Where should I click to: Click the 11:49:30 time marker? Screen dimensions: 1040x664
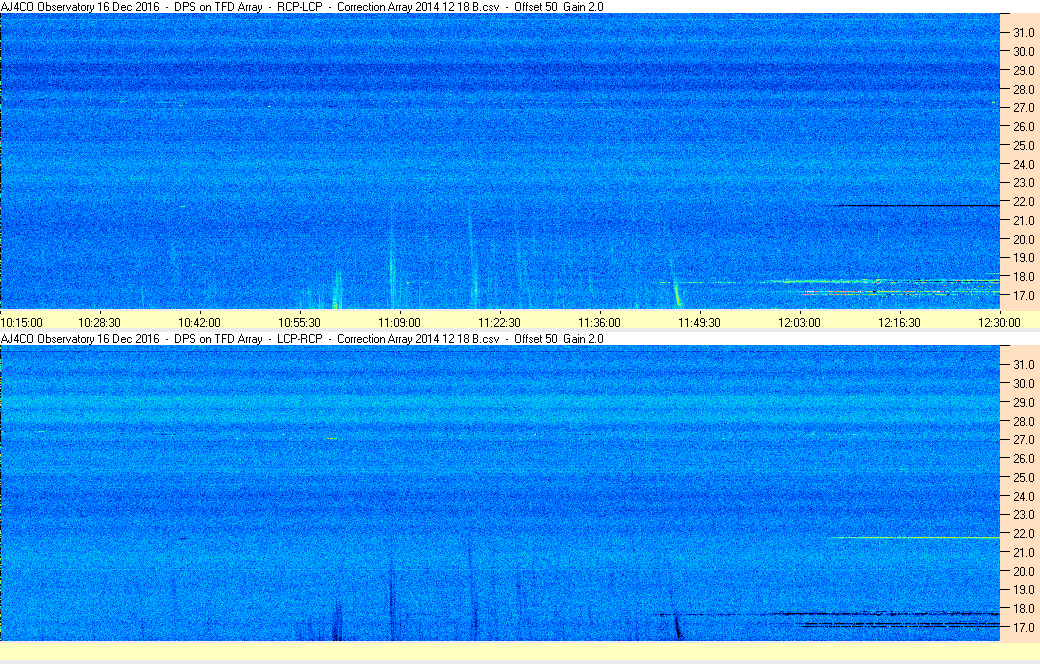pyautogui.click(x=699, y=323)
